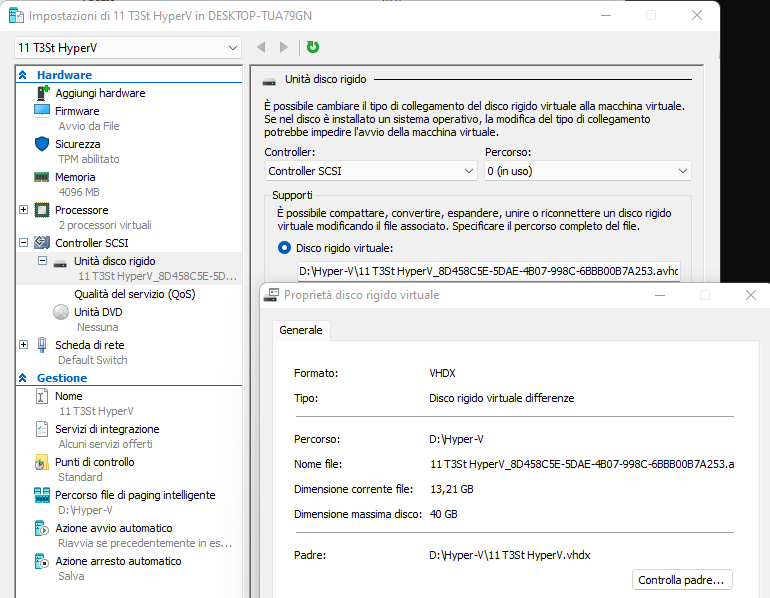Click the Sicurezza shield icon
The height and width of the screenshot is (598, 770).
[x=42, y=144]
